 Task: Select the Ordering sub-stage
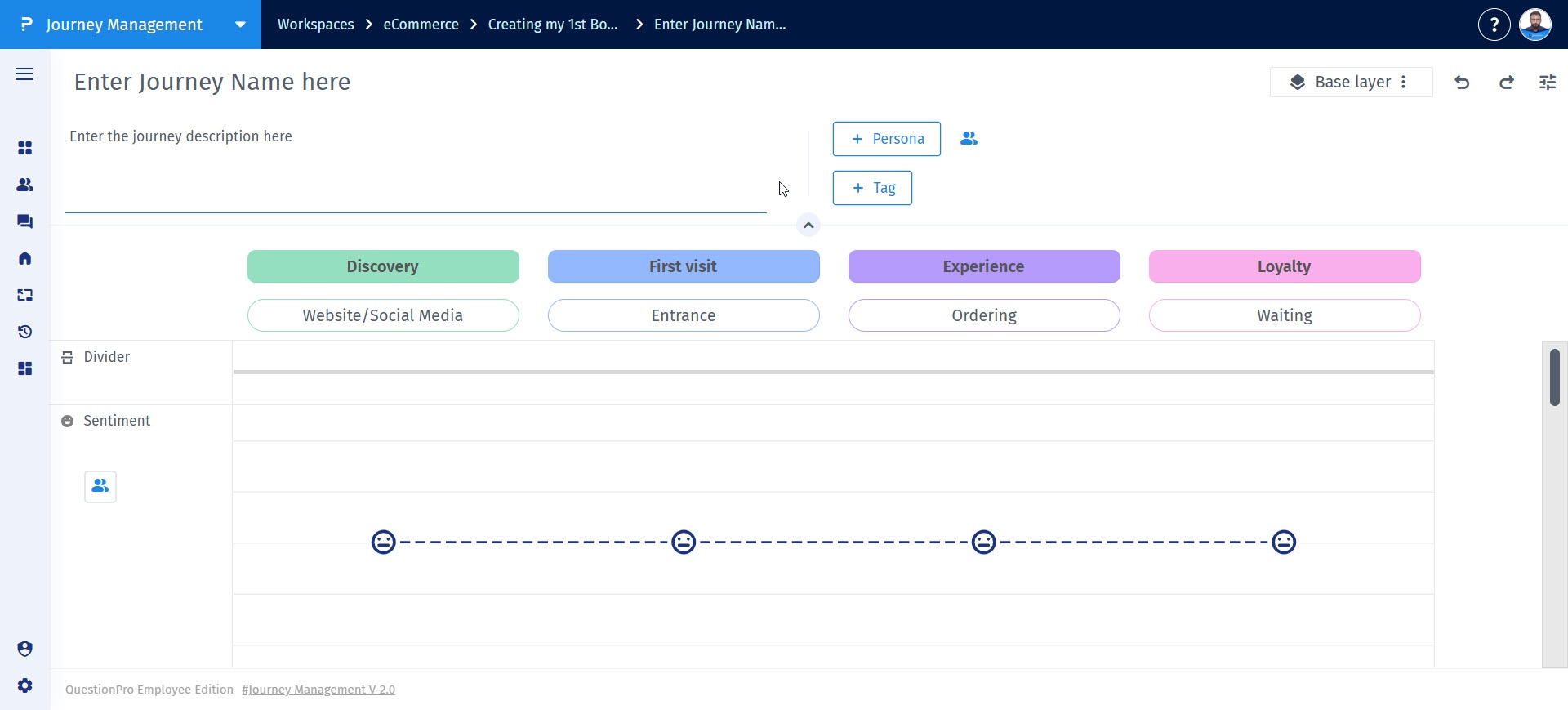(x=984, y=315)
